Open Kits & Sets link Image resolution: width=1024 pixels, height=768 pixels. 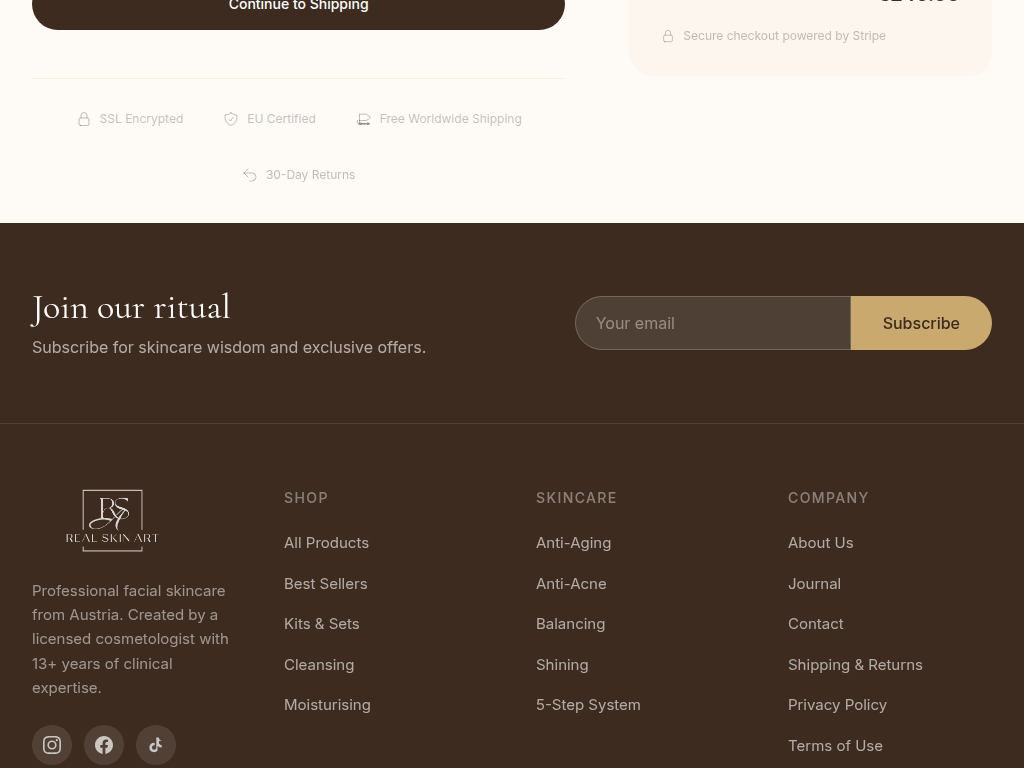(321, 624)
